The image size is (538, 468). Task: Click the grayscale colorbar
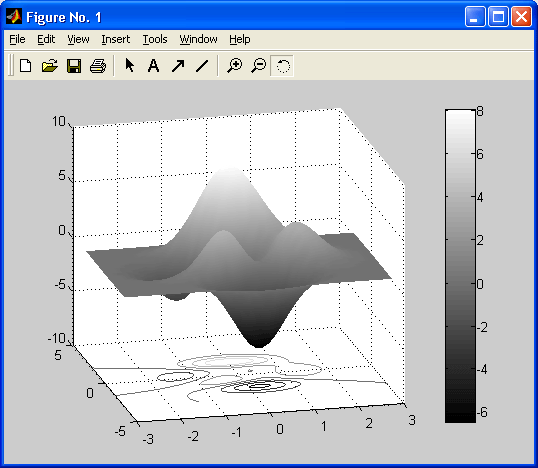point(460,266)
